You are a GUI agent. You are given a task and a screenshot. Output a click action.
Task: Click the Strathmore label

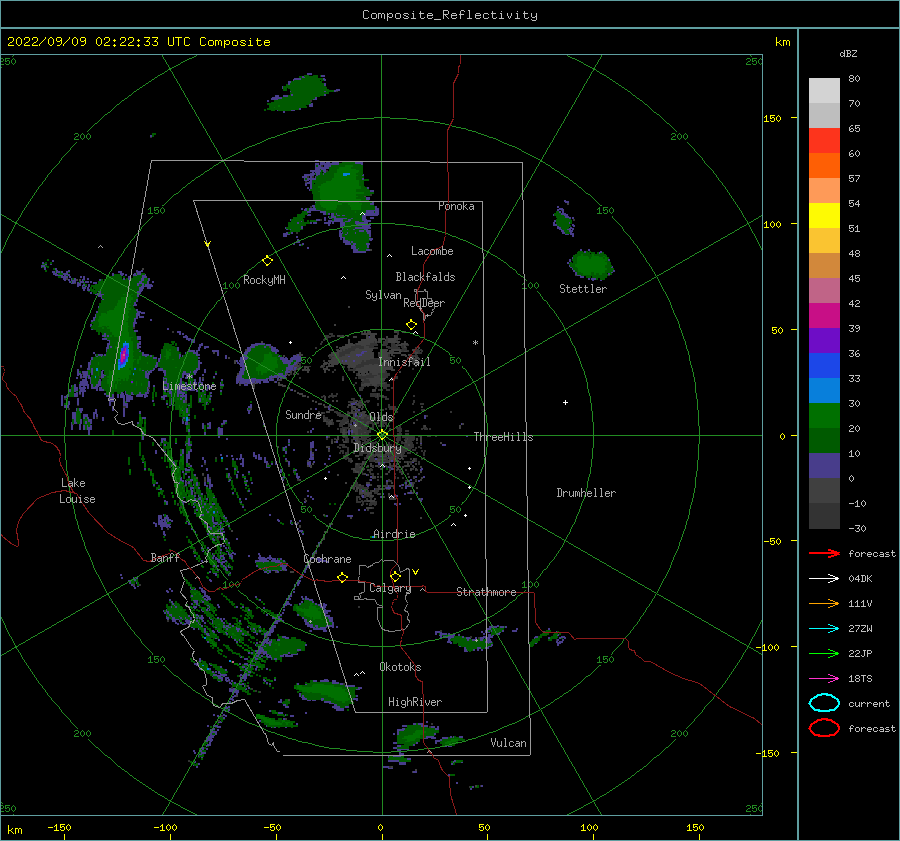(x=486, y=592)
